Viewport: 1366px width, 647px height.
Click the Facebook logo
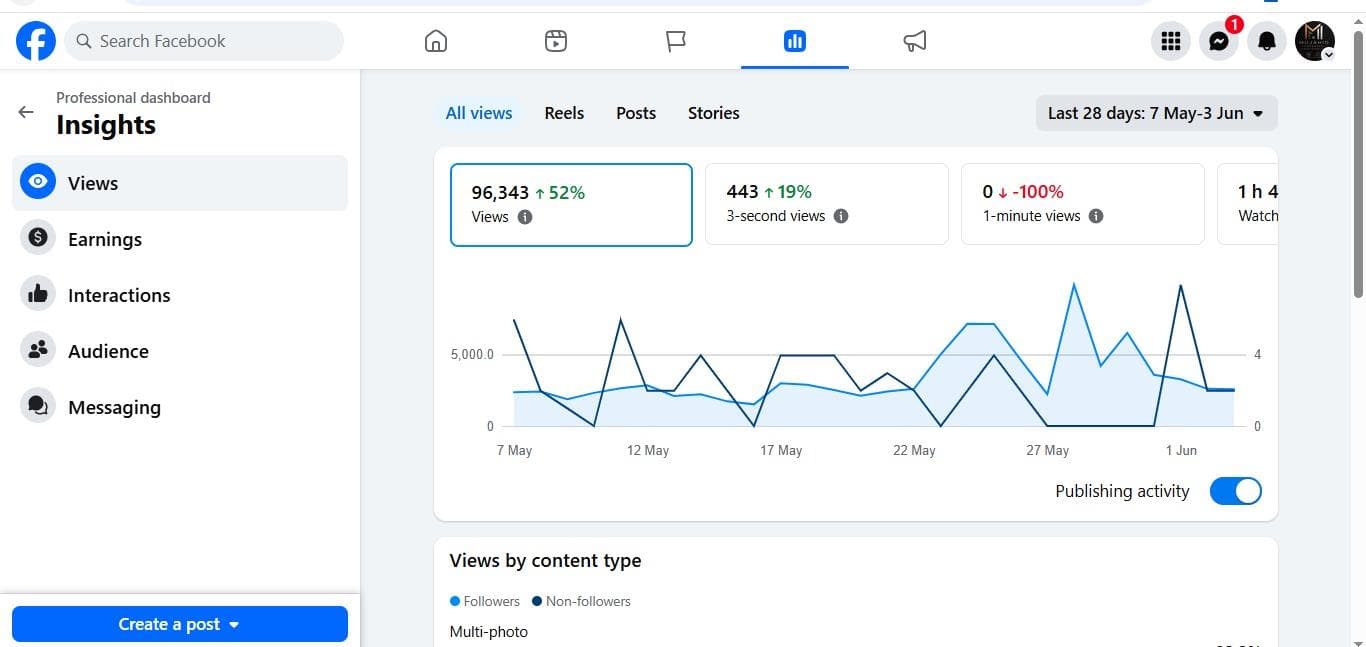pos(36,41)
